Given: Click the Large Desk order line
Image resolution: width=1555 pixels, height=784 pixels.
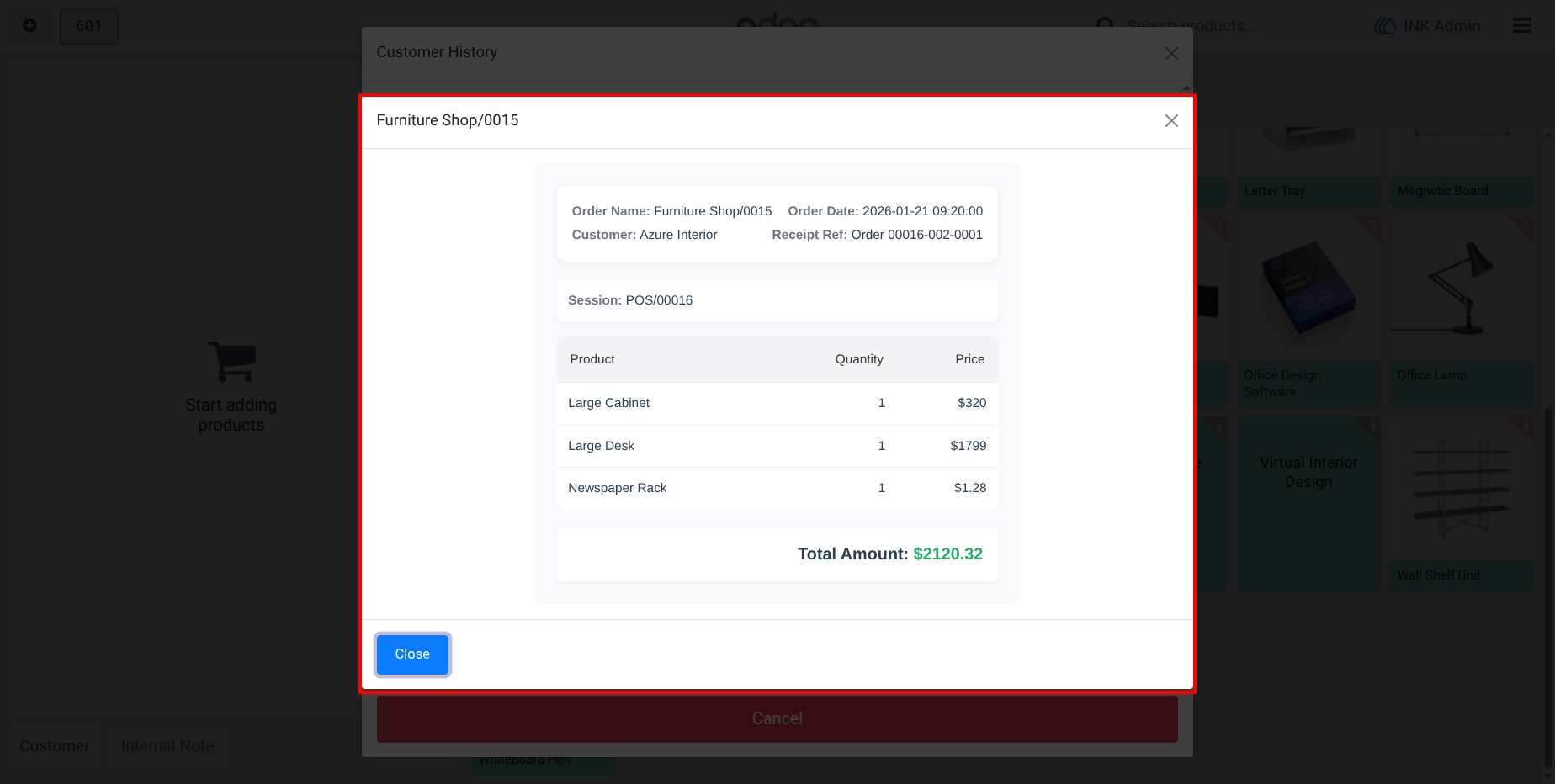Looking at the screenshot, I should [777, 446].
